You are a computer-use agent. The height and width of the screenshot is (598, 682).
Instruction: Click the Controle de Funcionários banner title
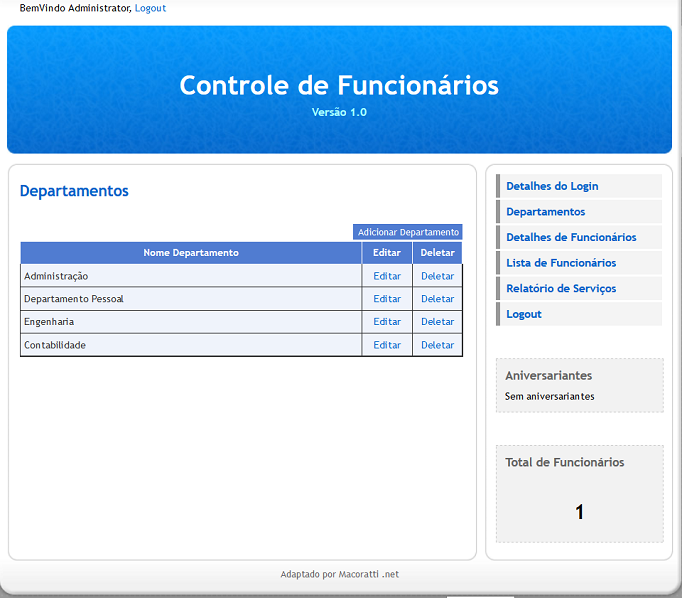(339, 85)
